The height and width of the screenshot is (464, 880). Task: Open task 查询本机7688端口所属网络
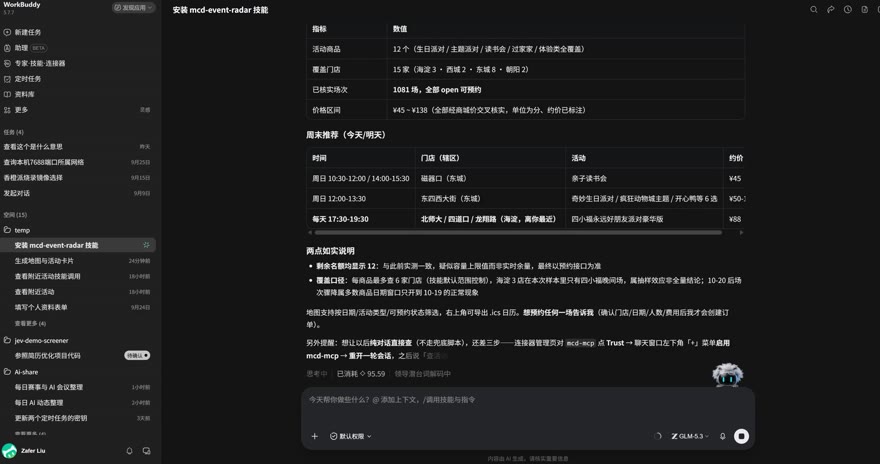[44, 162]
